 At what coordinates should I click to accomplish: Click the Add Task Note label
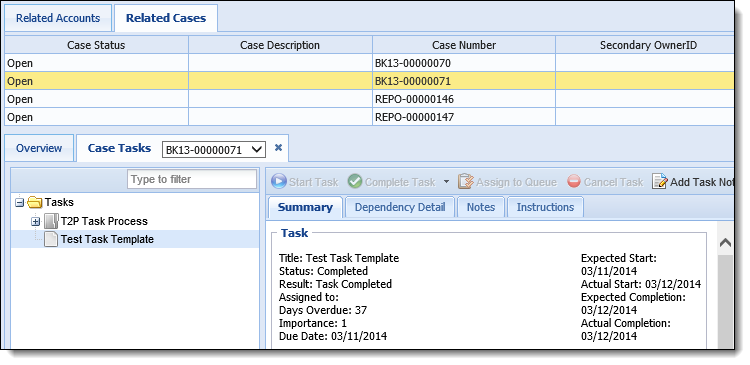coord(702,182)
